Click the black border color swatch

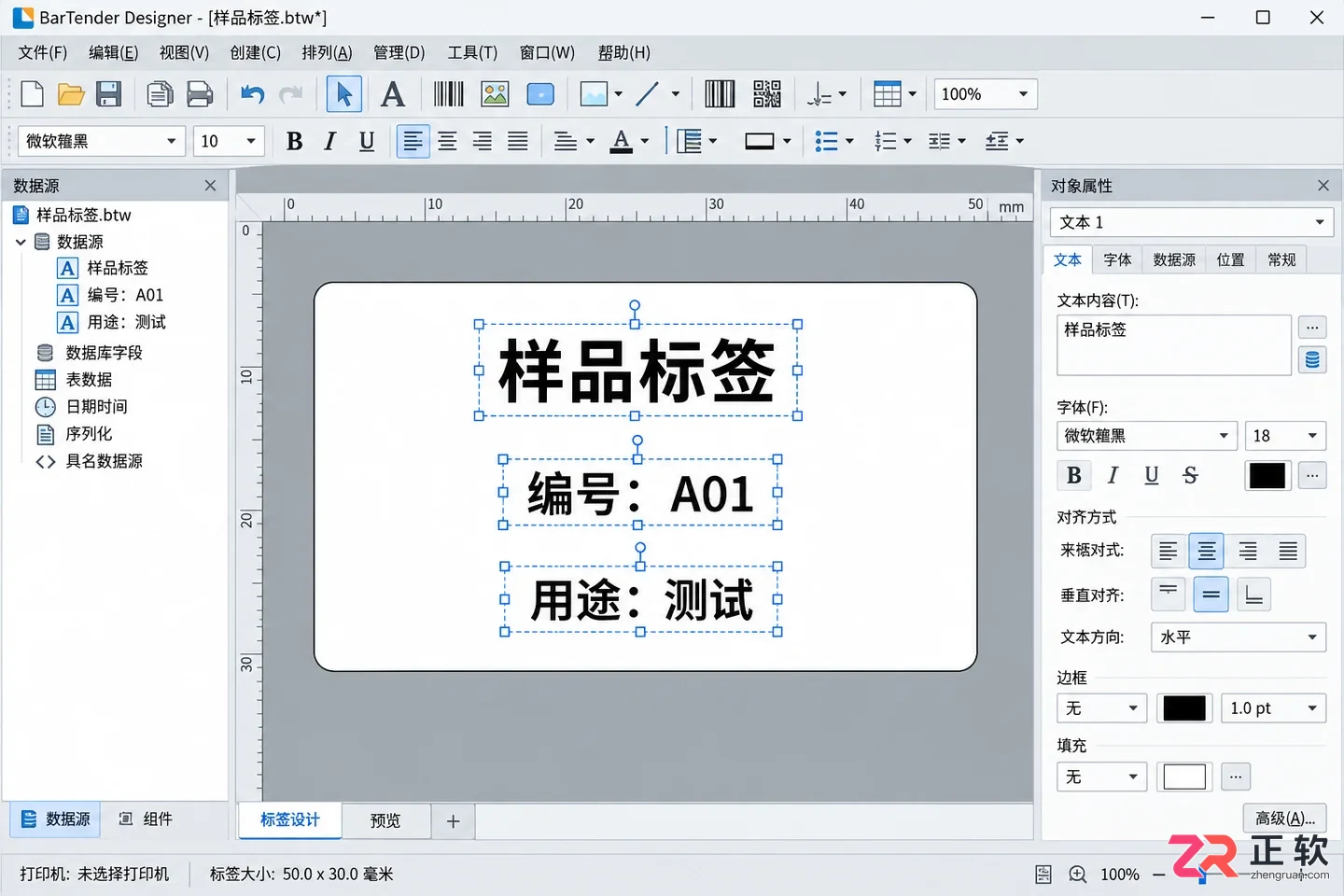pyautogui.click(x=1184, y=708)
